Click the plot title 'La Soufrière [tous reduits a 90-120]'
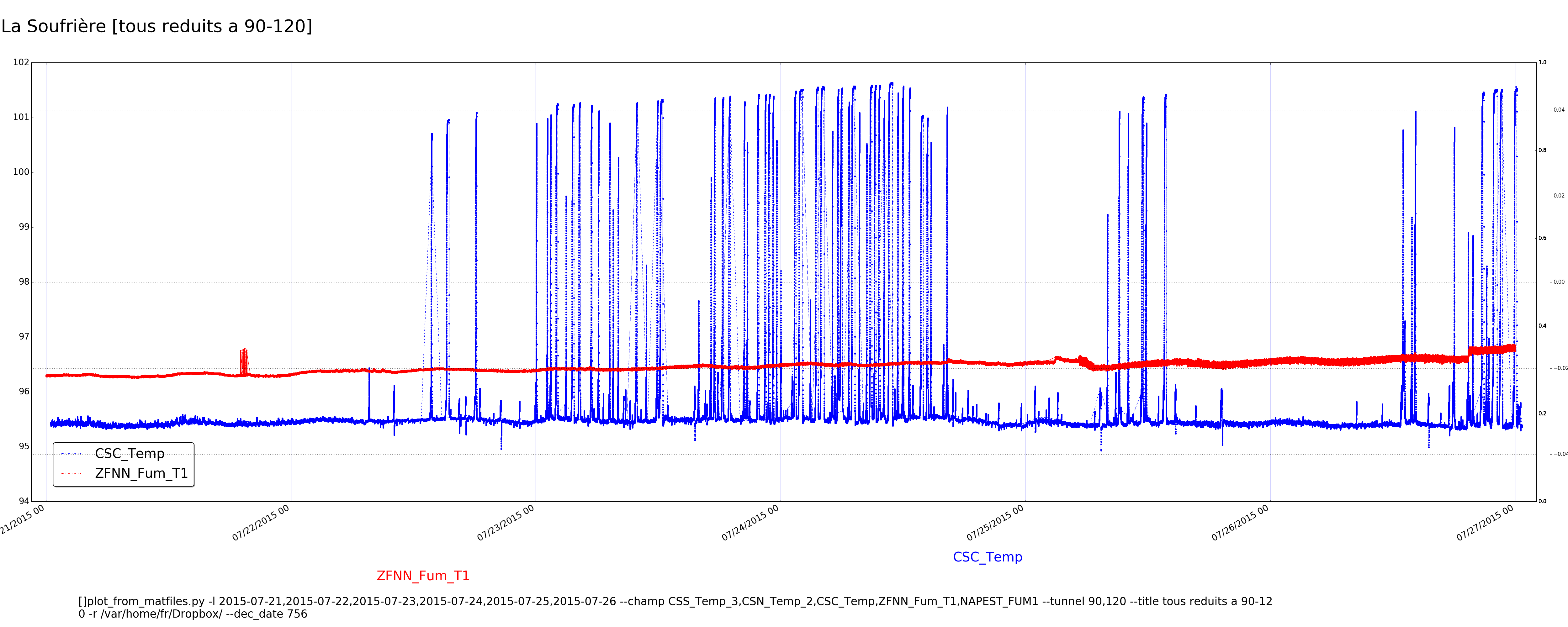 coord(156,26)
